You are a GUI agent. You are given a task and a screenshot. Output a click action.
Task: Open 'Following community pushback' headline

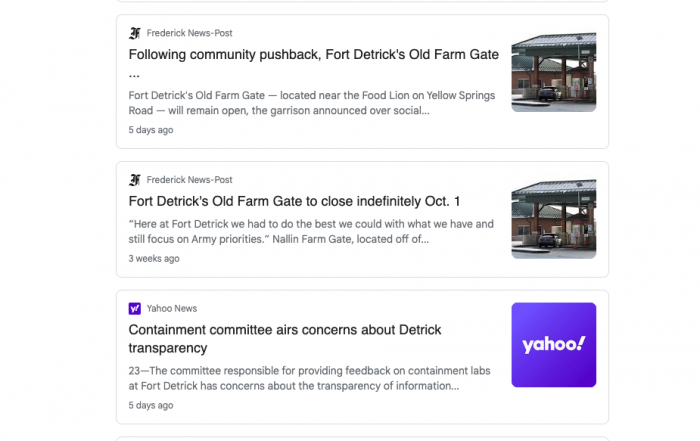pyautogui.click(x=313, y=63)
